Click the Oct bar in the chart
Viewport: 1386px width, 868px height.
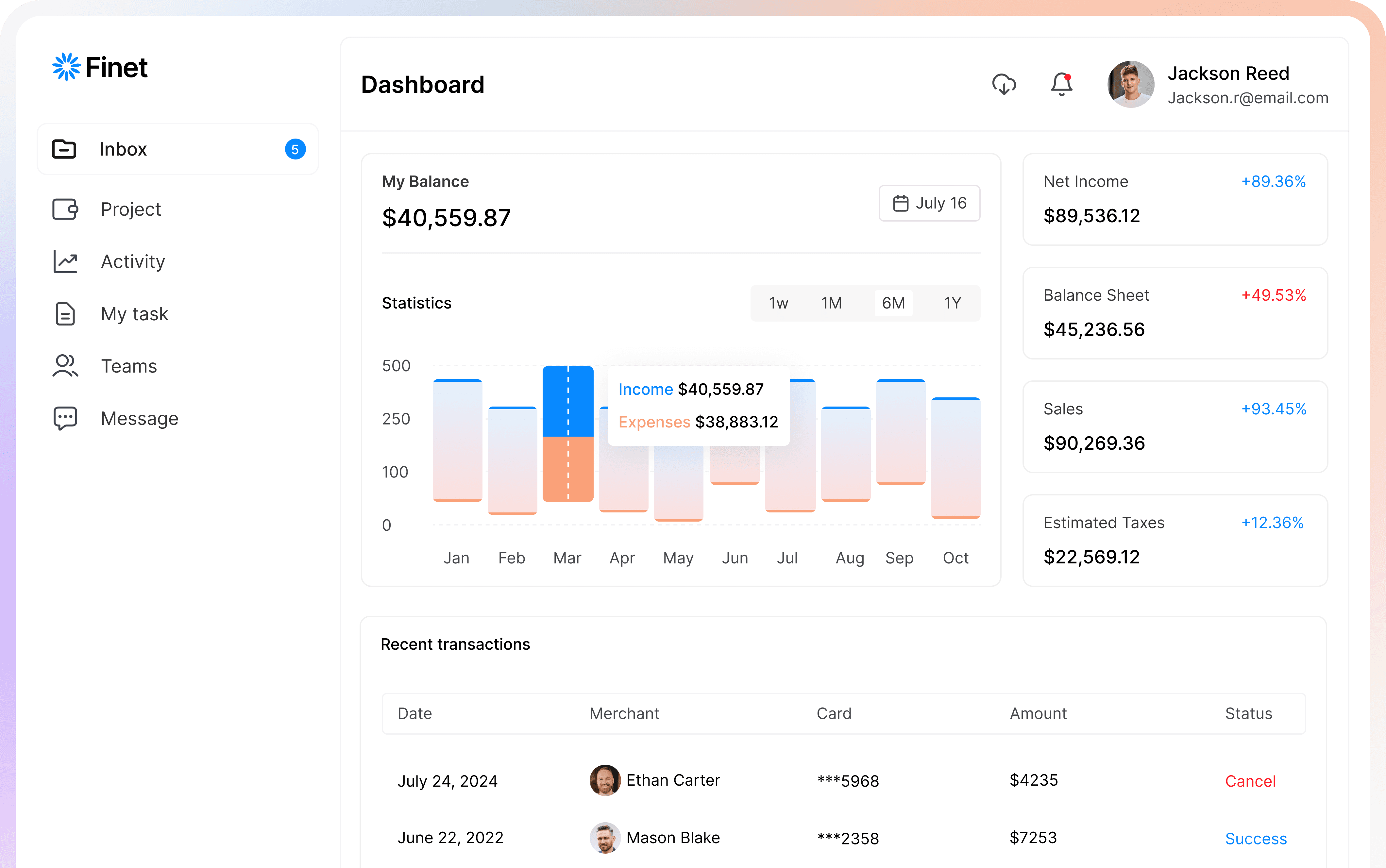click(x=956, y=458)
